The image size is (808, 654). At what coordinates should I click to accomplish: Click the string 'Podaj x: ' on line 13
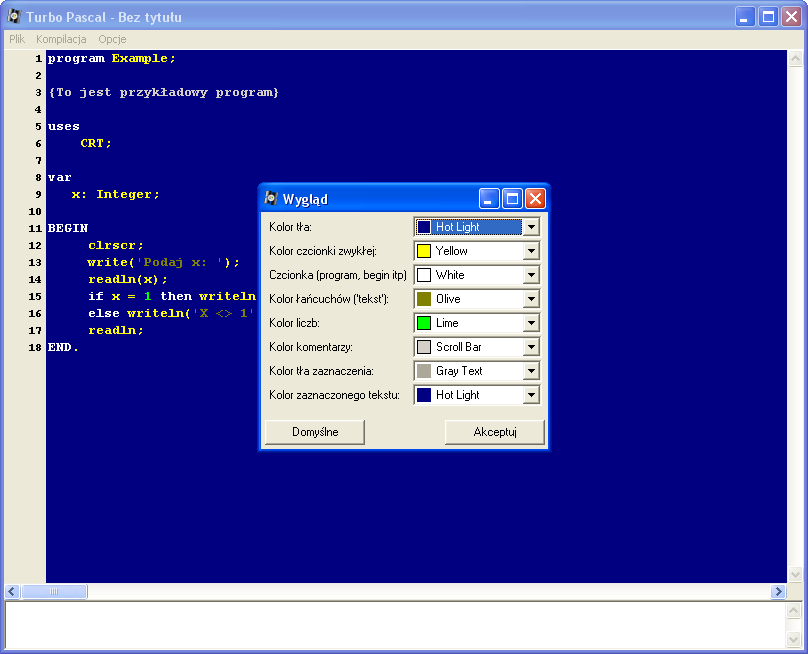pyautogui.click(x=180, y=262)
